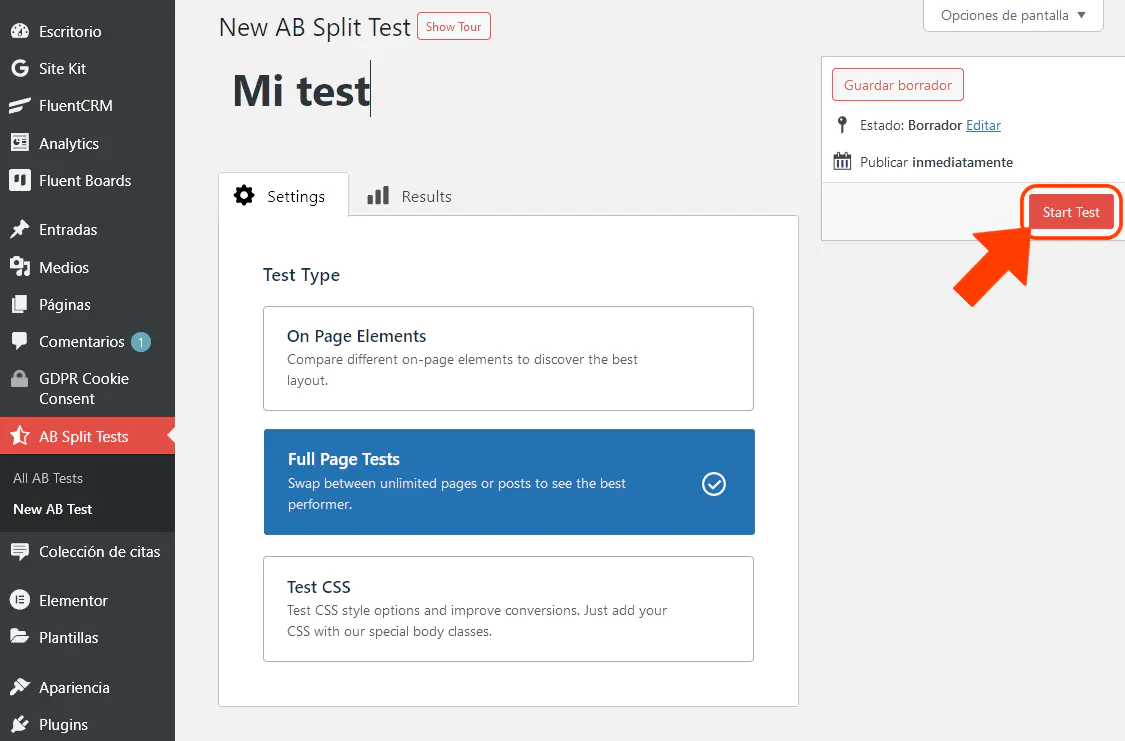This screenshot has width=1125, height=741.
Task: Open All AB Tests submenu item
Action: [x=48, y=478]
